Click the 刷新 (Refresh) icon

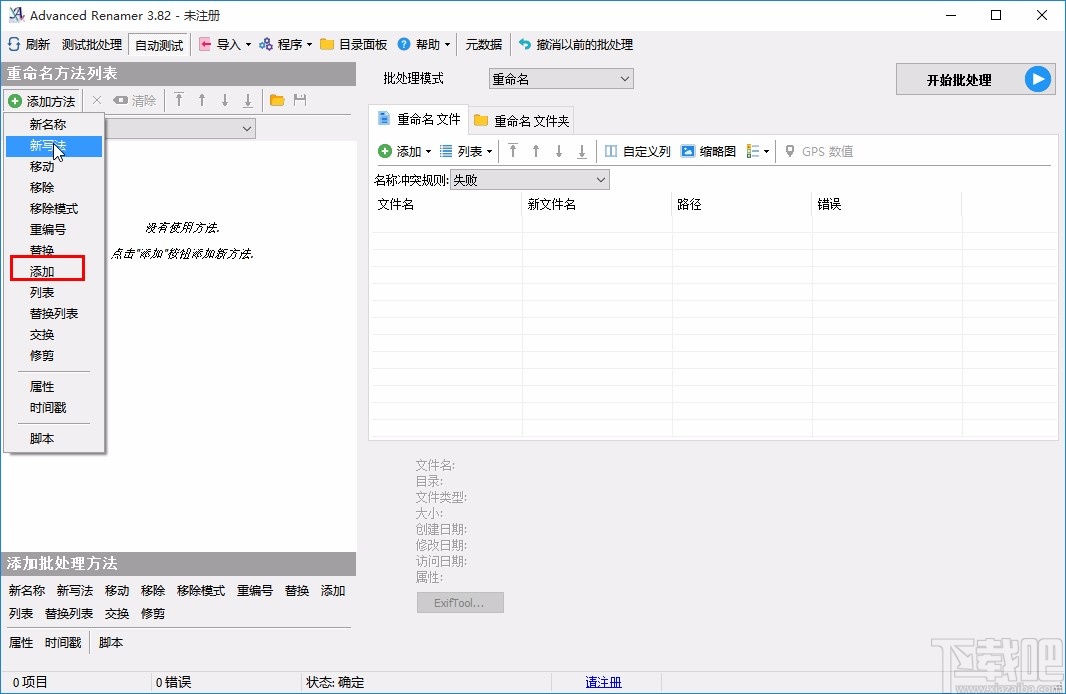13,44
